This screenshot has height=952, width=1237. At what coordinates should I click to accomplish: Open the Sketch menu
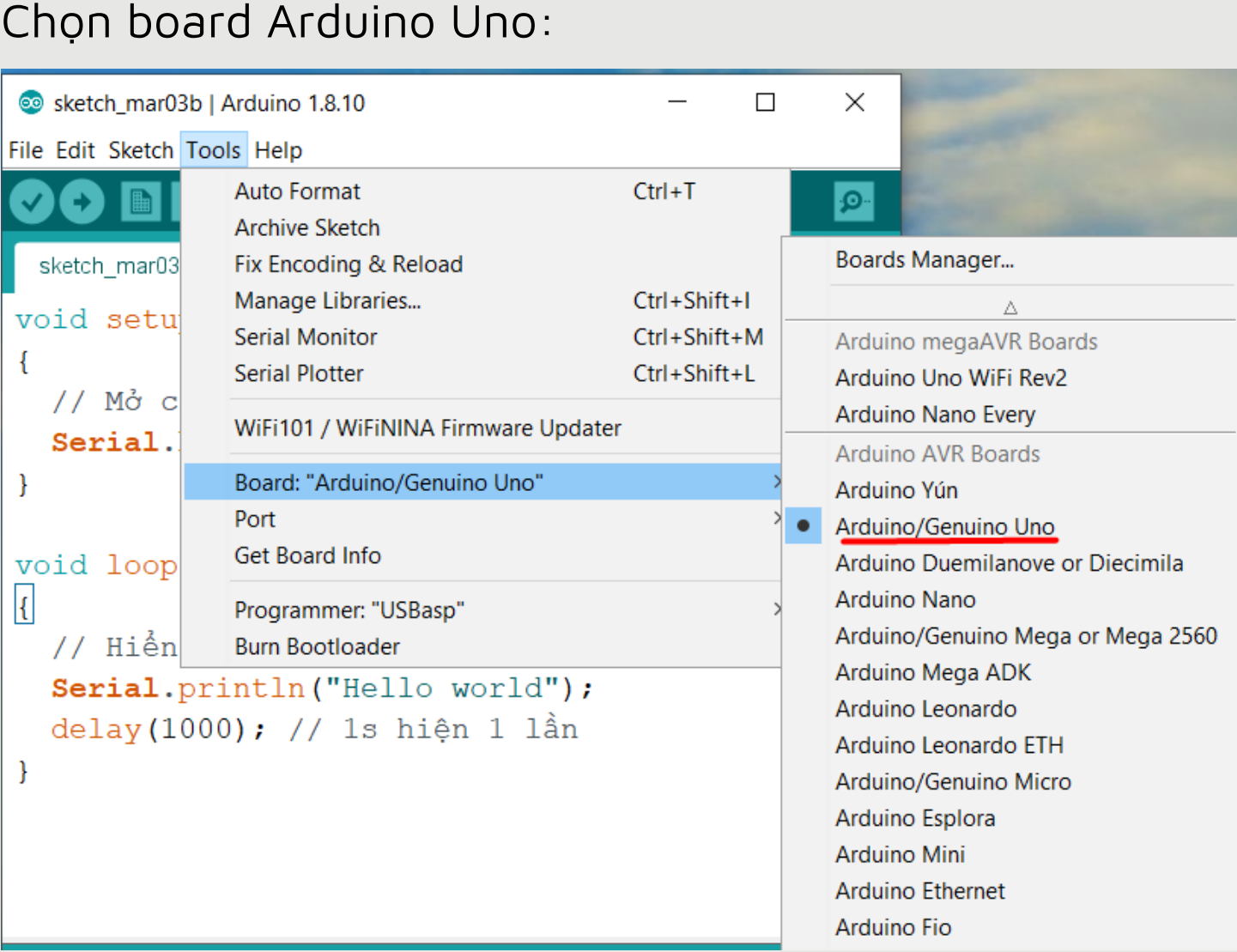pos(141,150)
